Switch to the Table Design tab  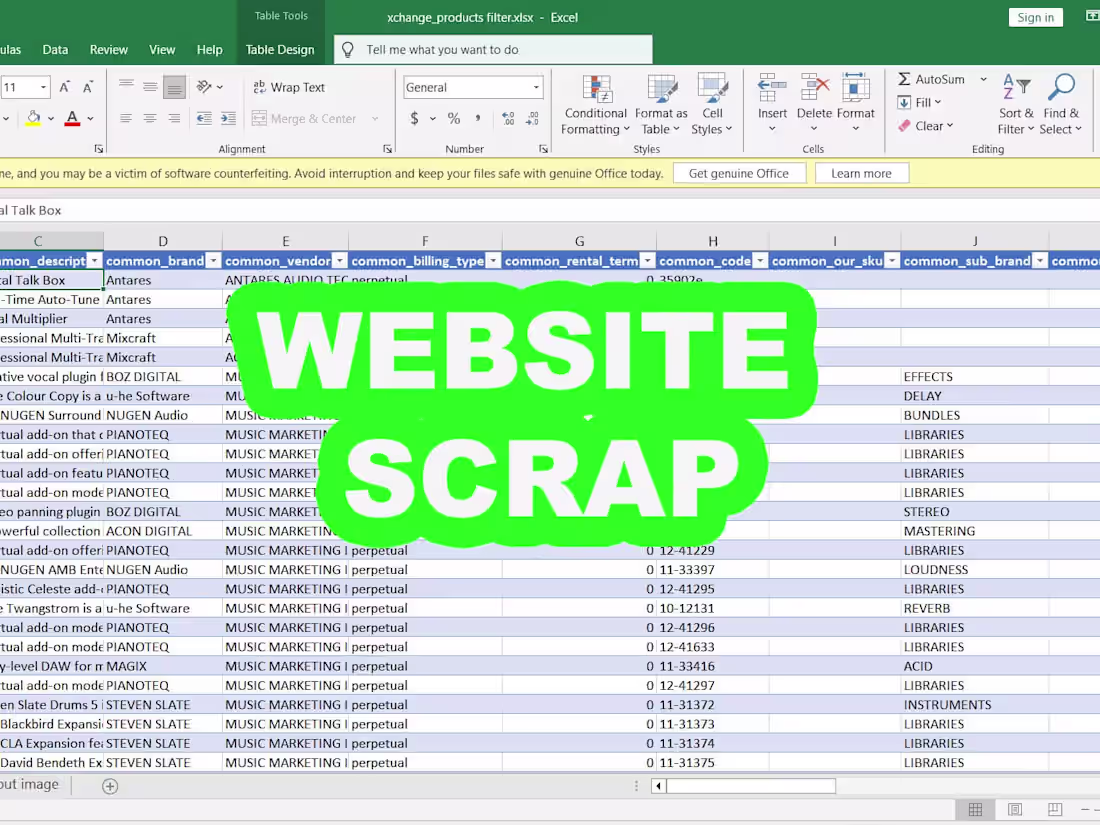[x=279, y=49]
